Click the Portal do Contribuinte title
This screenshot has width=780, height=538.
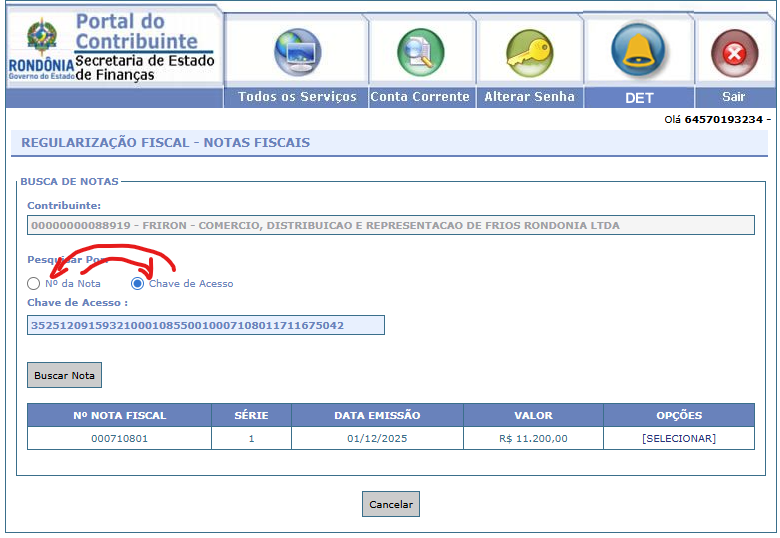(x=137, y=31)
